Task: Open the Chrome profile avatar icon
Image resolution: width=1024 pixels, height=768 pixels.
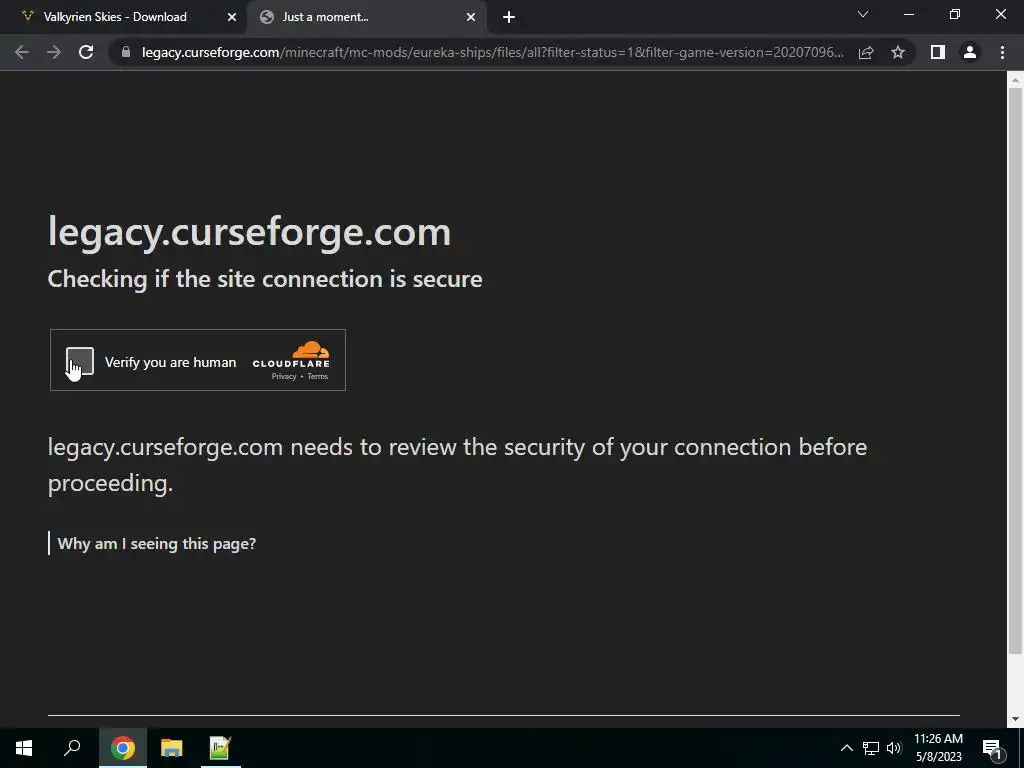Action: (x=970, y=52)
